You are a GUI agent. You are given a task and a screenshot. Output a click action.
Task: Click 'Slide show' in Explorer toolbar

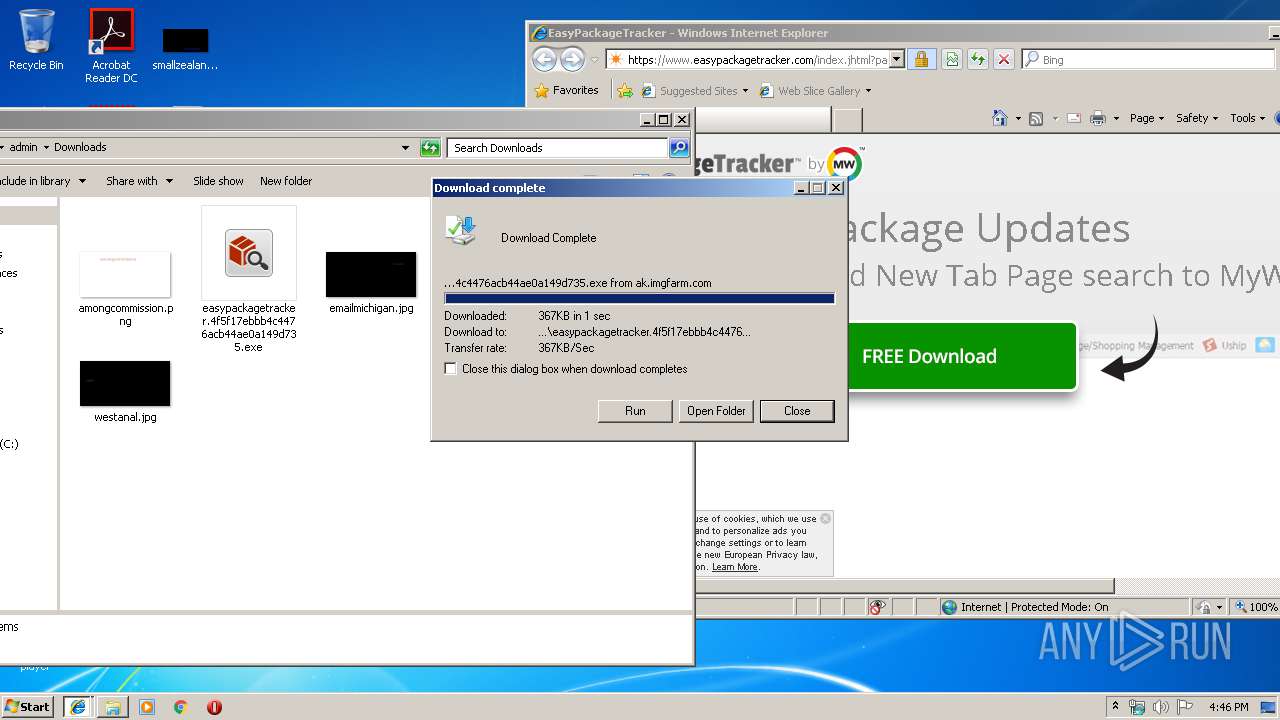coord(218,181)
